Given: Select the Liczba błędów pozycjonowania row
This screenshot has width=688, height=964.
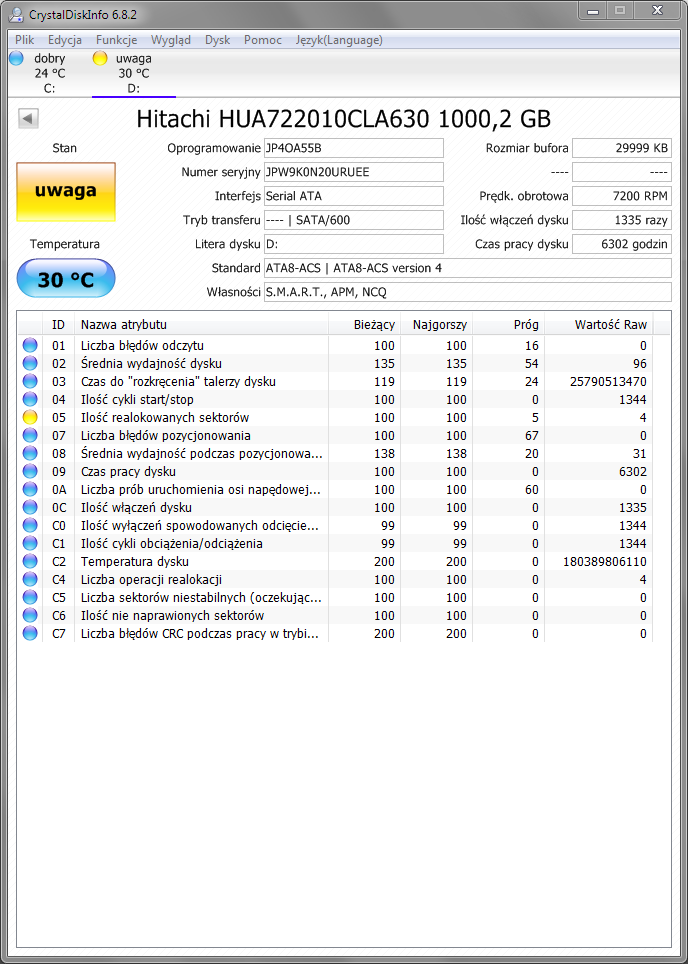Looking at the screenshot, I should click(335, 435).
